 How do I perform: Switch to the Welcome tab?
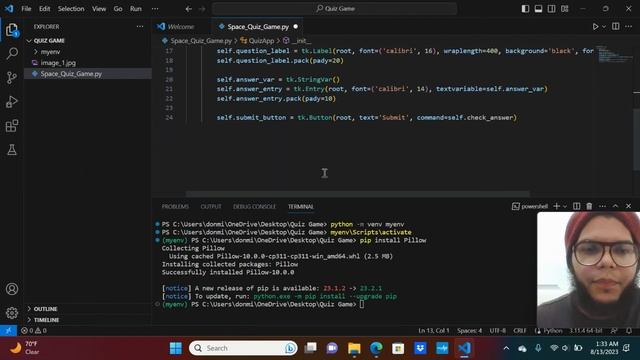[x=181, y=27]
